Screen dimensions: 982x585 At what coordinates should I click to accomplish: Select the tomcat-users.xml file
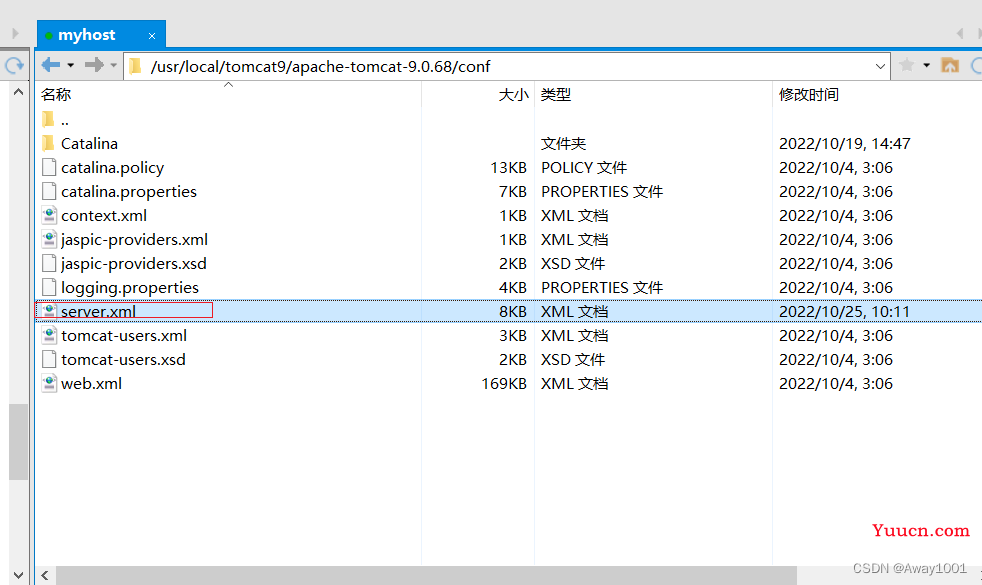(124, 335)
